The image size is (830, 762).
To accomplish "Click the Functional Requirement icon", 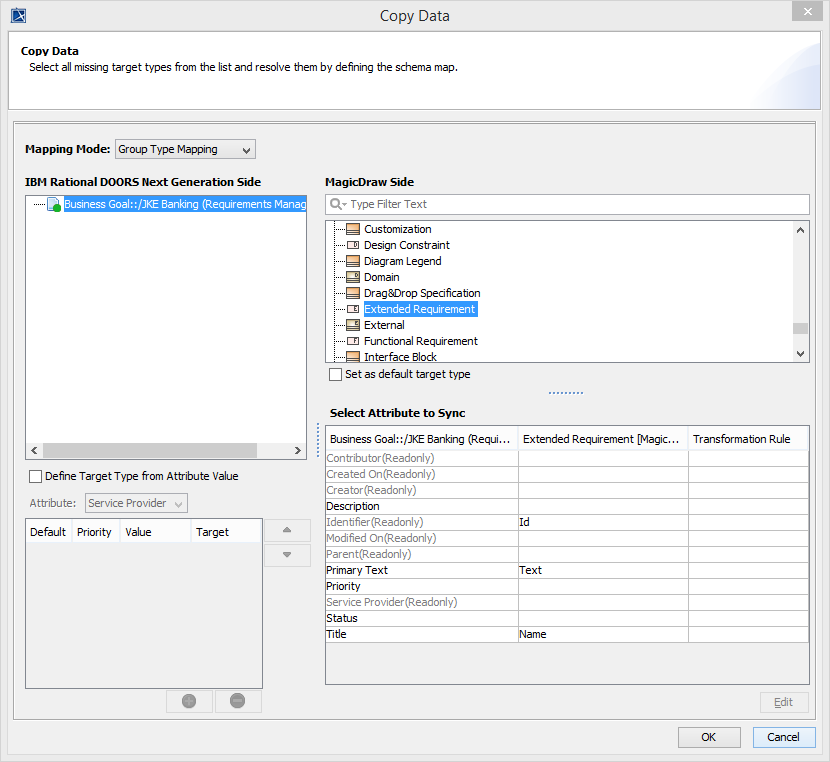I will [x=353, y=341].
